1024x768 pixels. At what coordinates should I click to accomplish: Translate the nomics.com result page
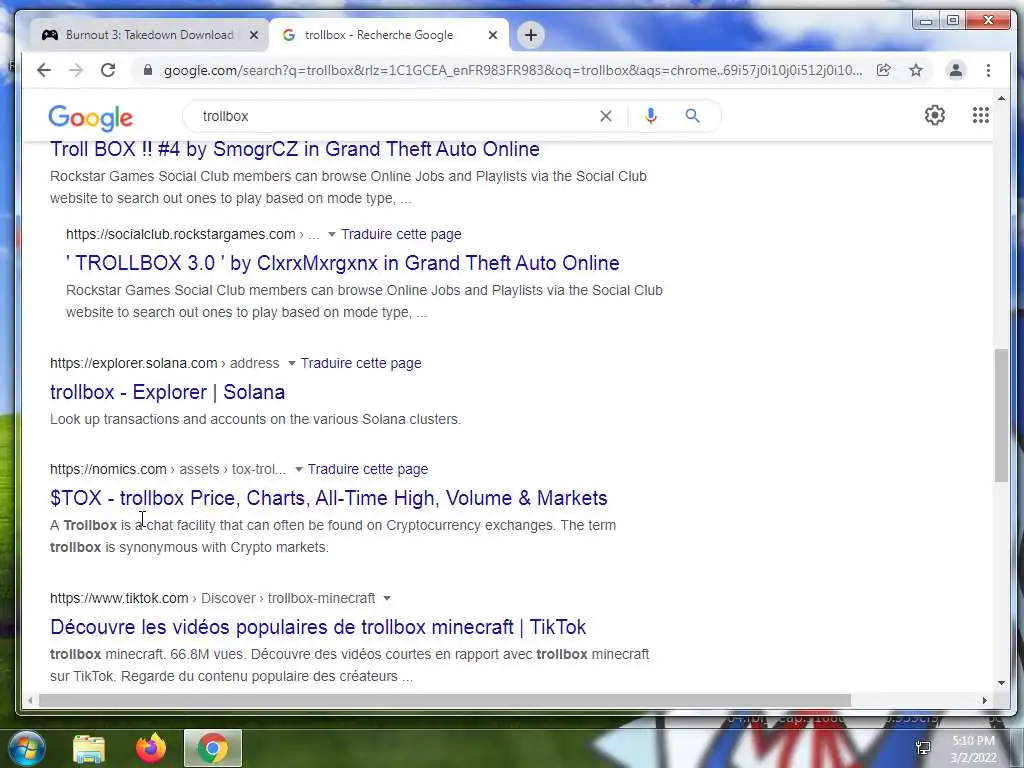tap(368, 469)
